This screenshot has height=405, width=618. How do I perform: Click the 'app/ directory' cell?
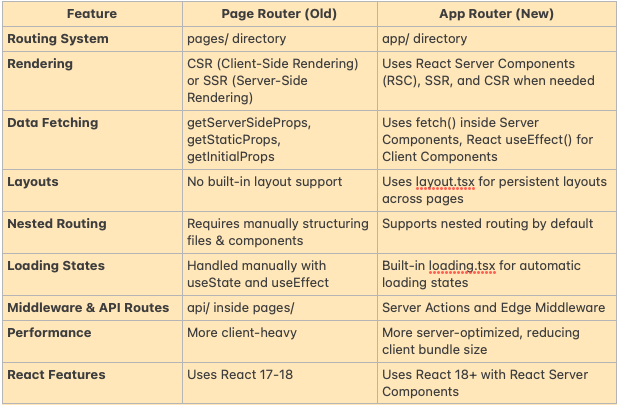pyautogui.click(x=497, y=39)
